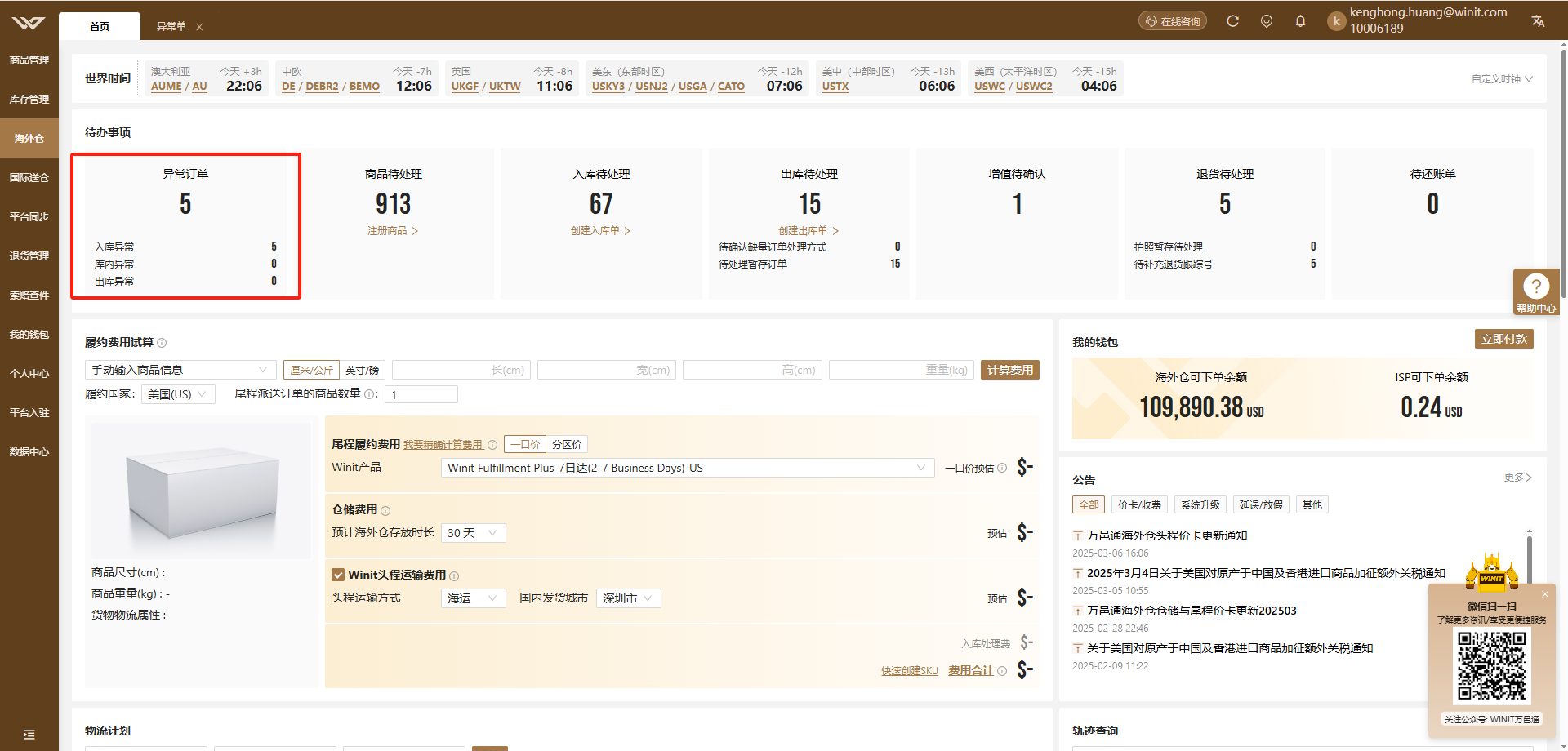
Task: Click info icon beside 费用合计
Action: click(x=1002, y=671)
